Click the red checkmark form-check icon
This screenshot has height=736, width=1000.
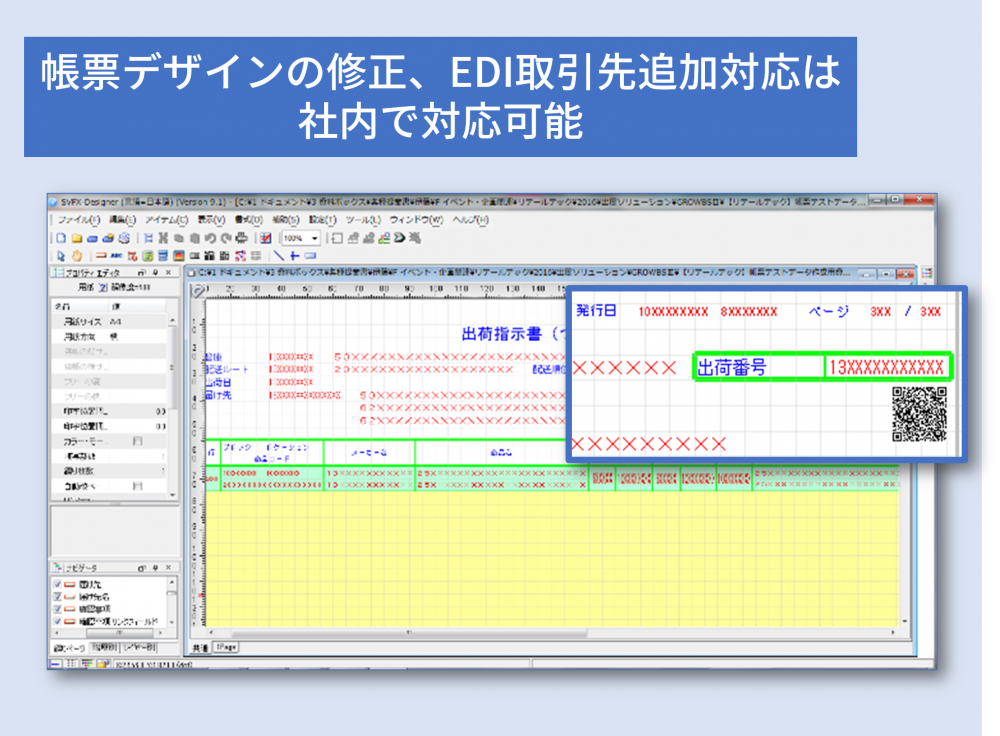[x=266, y=238]
